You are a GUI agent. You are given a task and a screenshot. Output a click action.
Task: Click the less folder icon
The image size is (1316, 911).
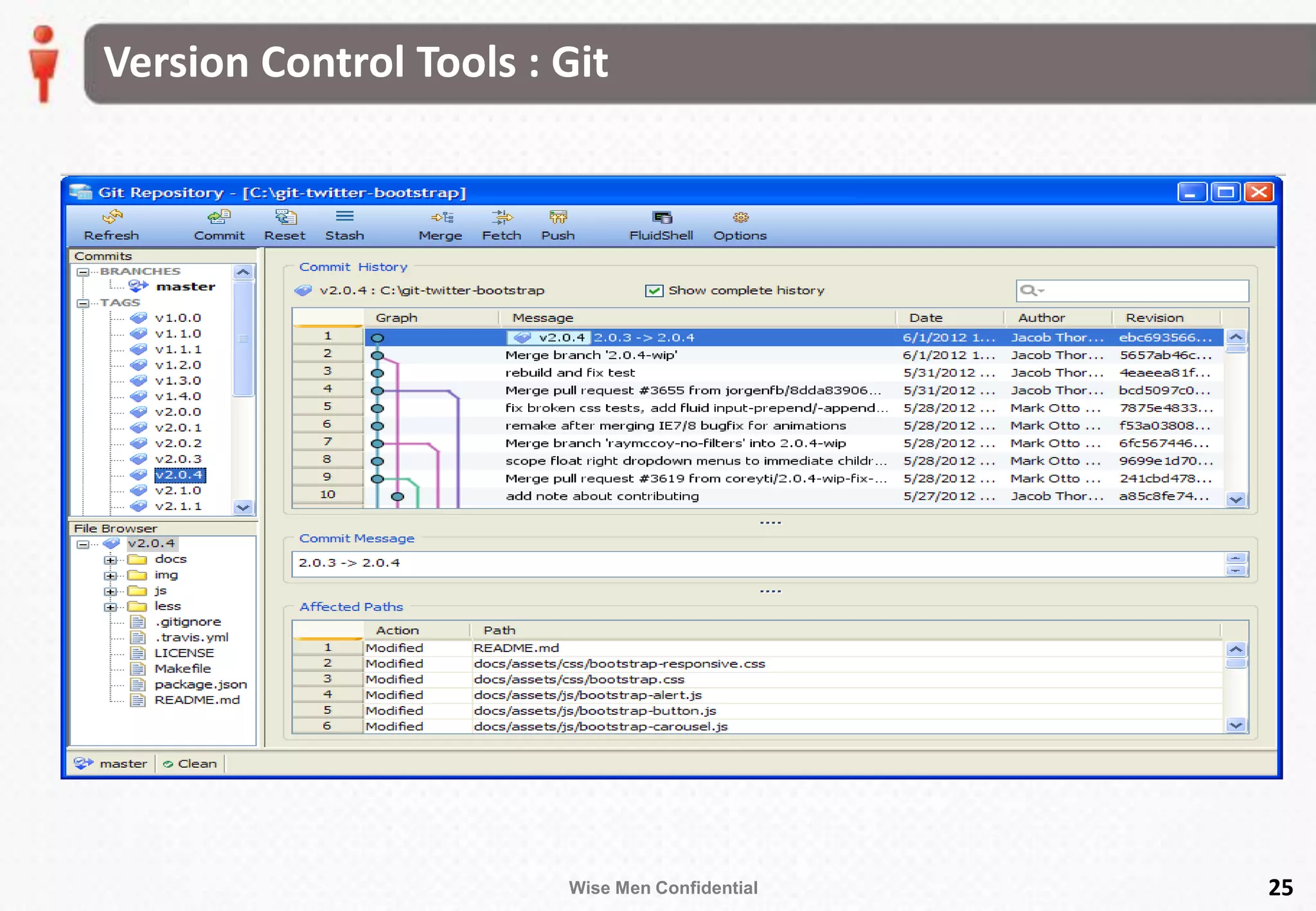pos(137,606)
